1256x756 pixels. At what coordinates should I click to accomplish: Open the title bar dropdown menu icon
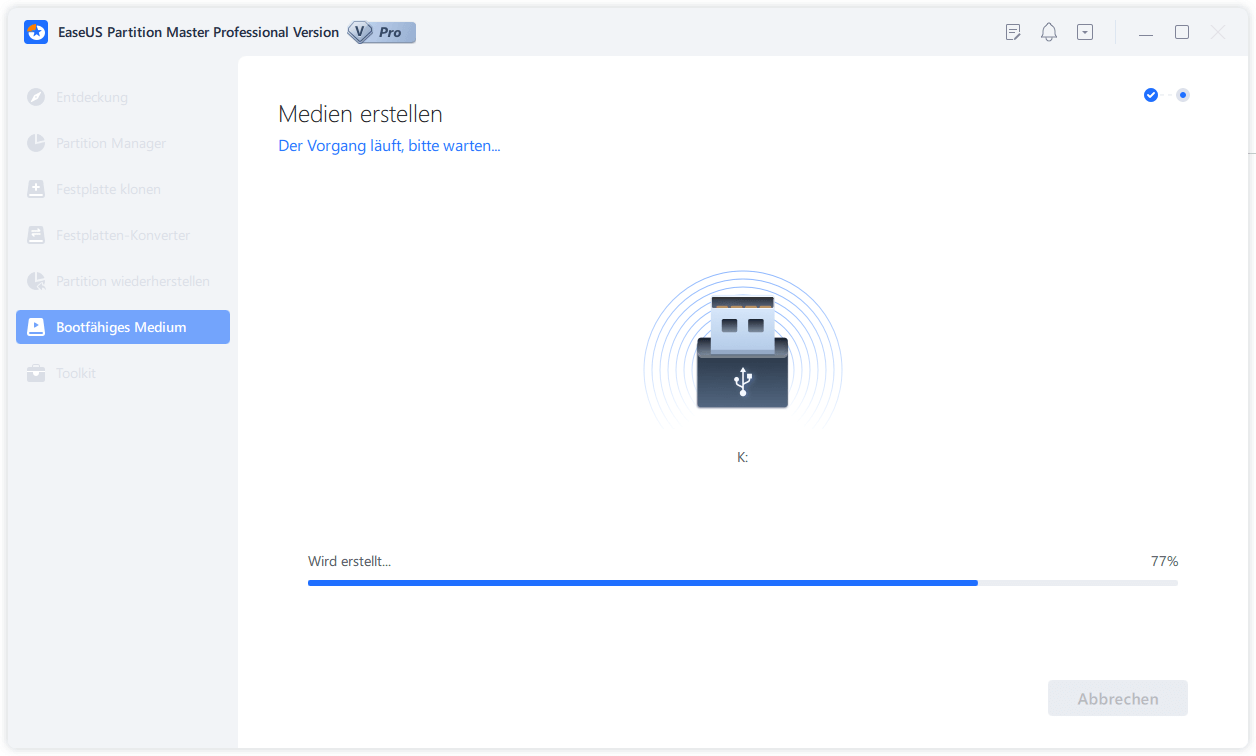coord(1085,32)
